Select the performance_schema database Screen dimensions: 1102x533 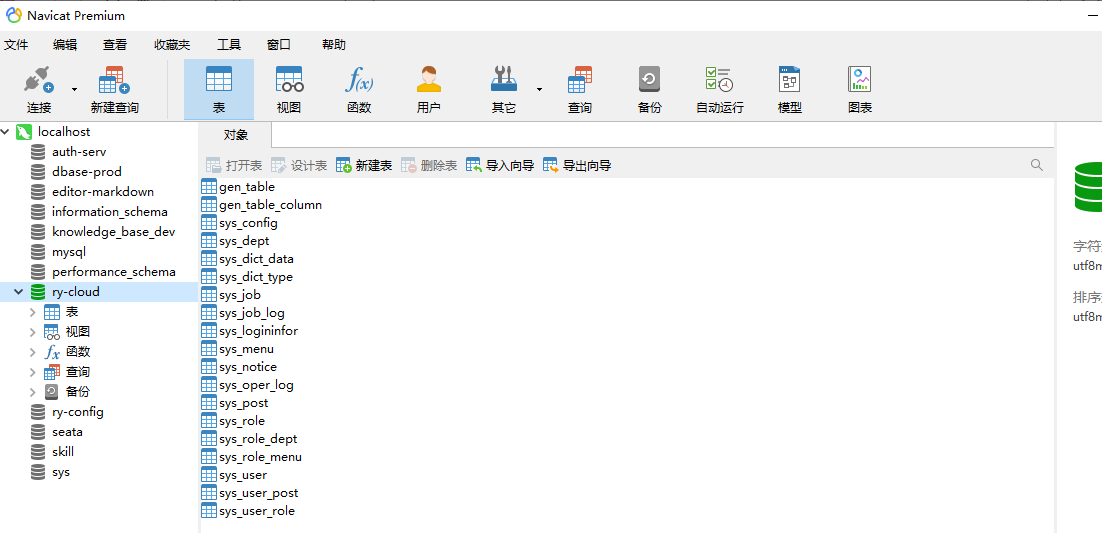pyautogui.click(x=114, y=272)
